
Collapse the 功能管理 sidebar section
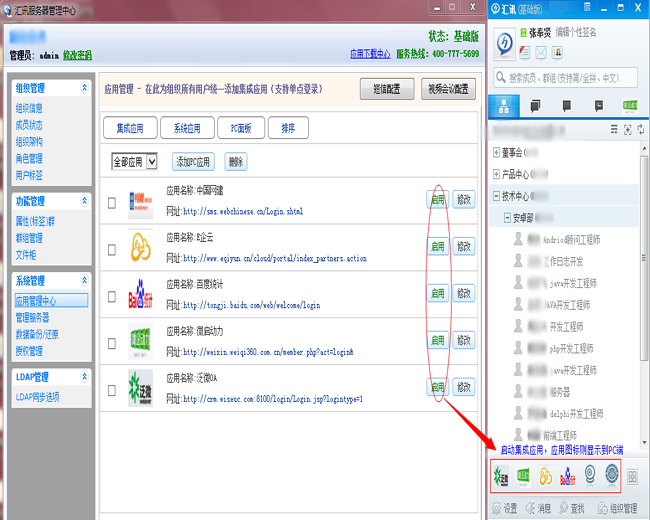(x=84, y=201)
